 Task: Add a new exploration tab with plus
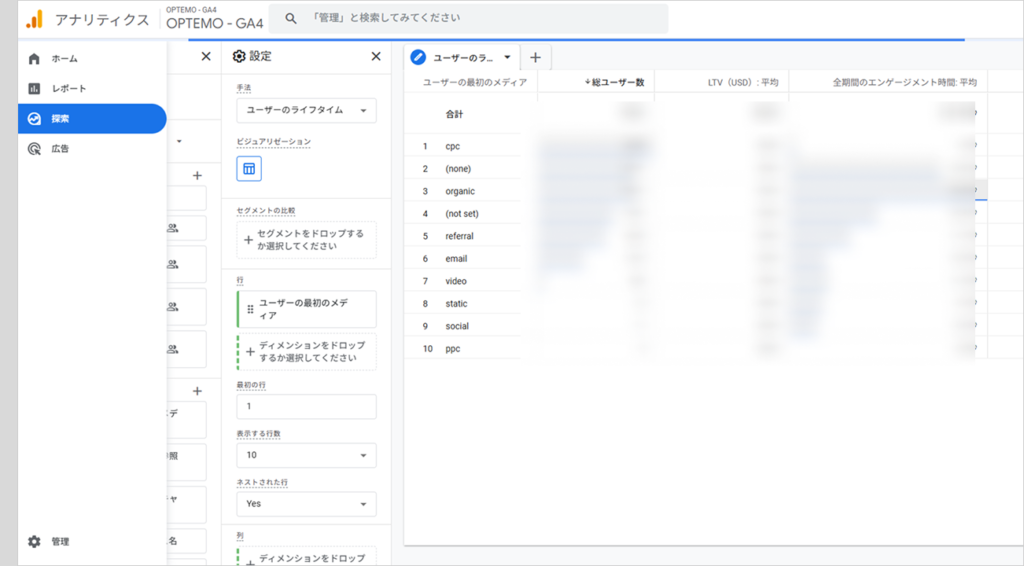click(535, 57)
